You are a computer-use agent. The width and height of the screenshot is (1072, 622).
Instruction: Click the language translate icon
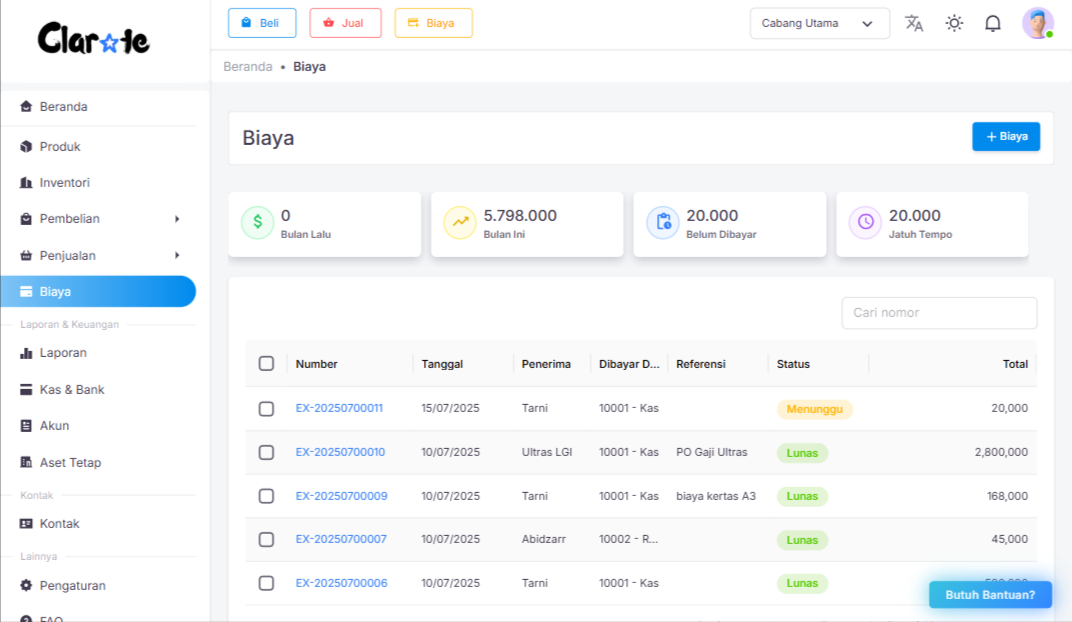914,23
